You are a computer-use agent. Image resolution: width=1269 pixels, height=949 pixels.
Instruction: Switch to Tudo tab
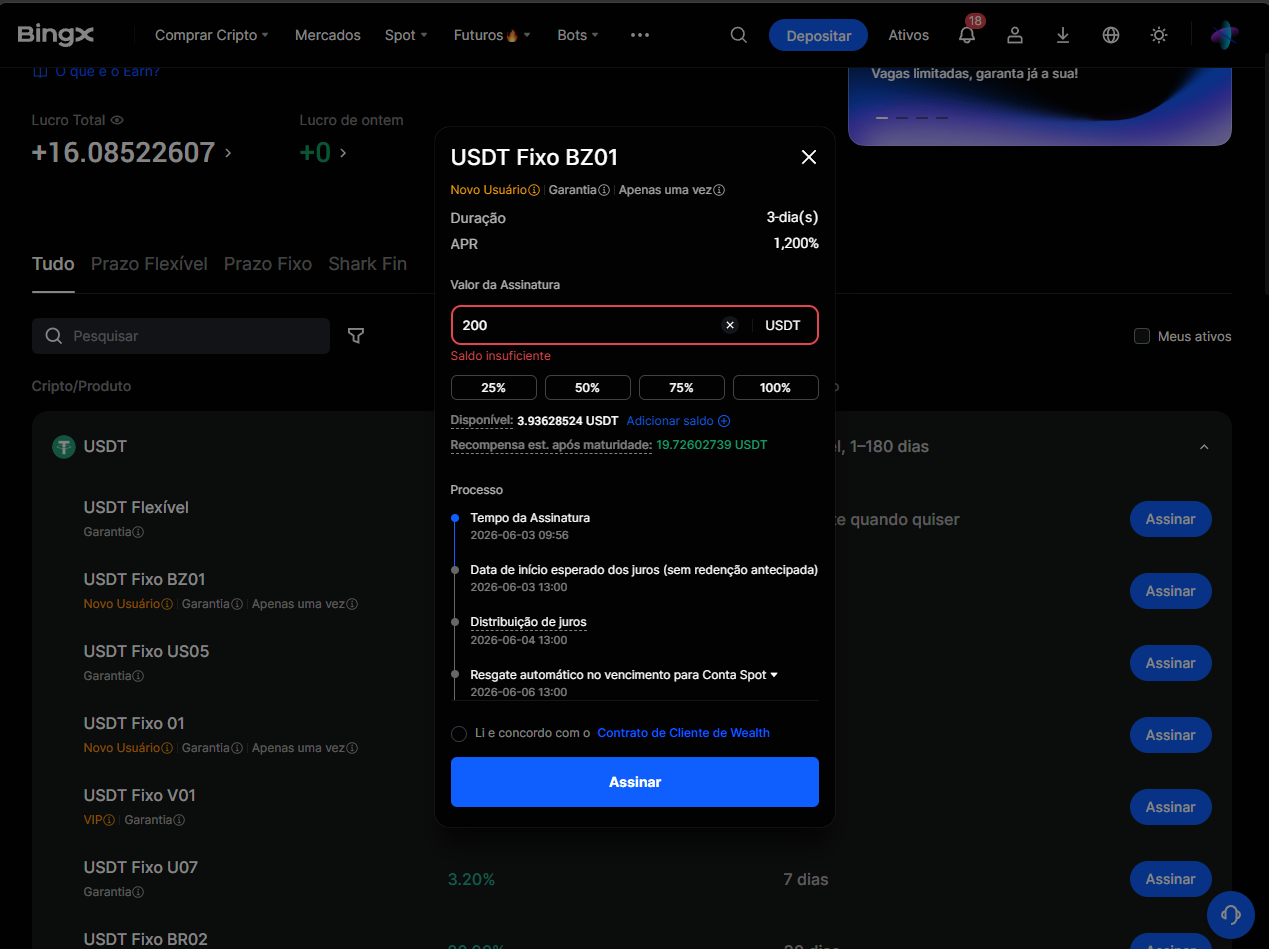[53, 264]
